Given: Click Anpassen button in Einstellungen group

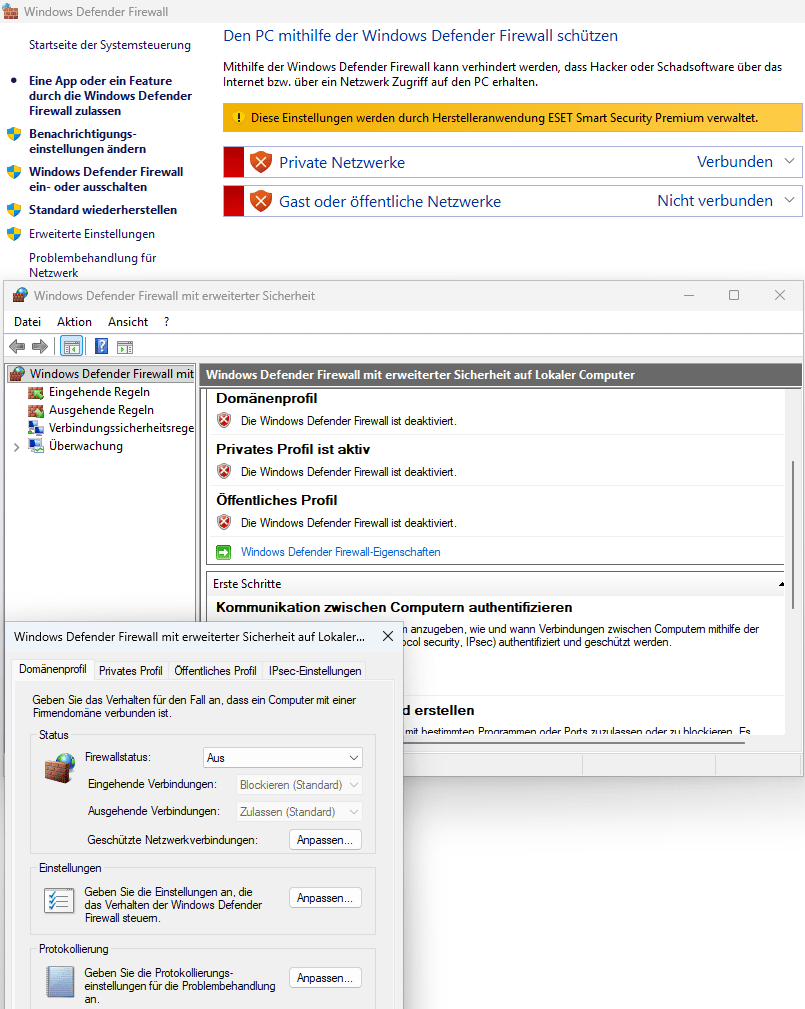Looking at the screenshot, I should (325, 898).
